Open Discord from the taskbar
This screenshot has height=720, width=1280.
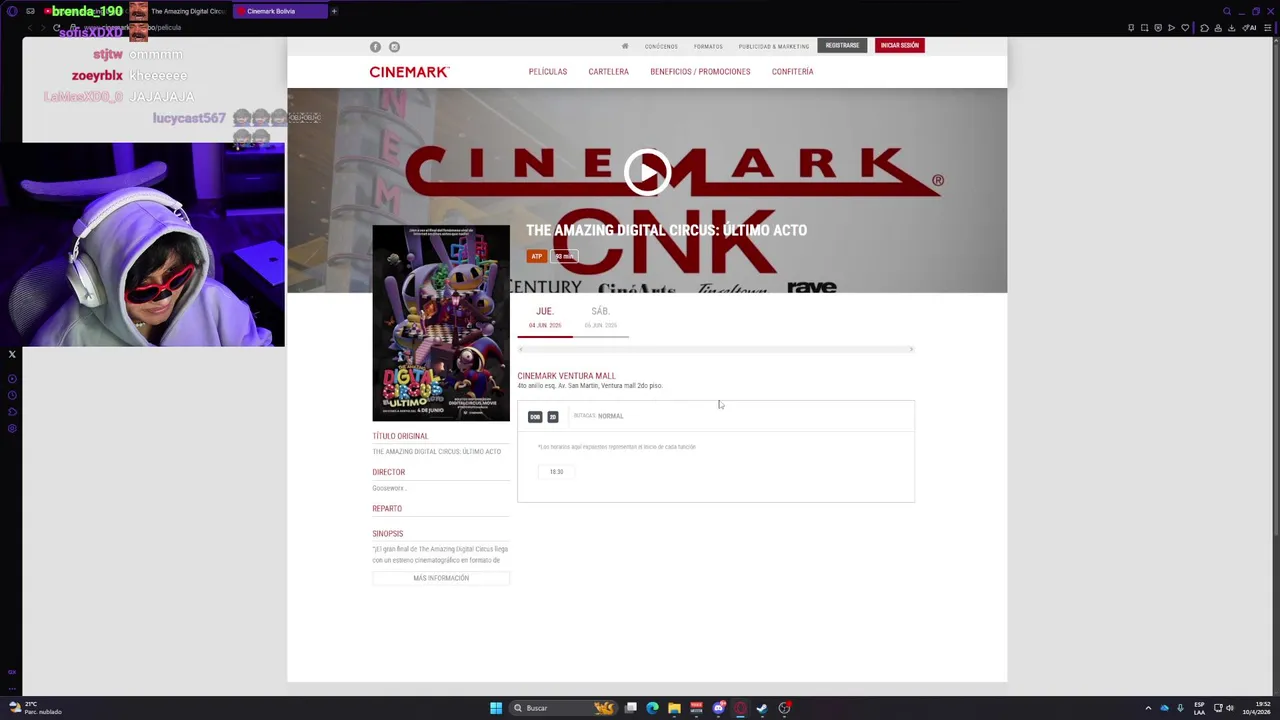point(718,708)
